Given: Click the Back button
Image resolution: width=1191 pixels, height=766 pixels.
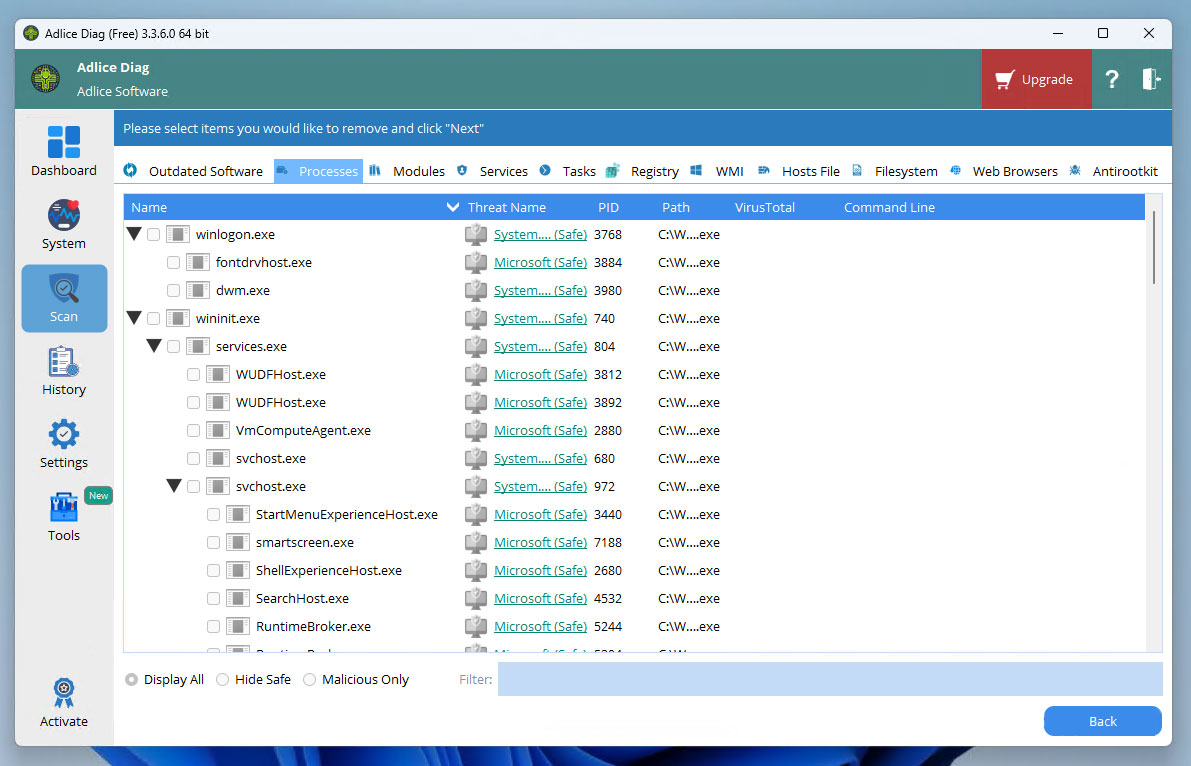Looking at the screenshot, I should coord(1102,721).
